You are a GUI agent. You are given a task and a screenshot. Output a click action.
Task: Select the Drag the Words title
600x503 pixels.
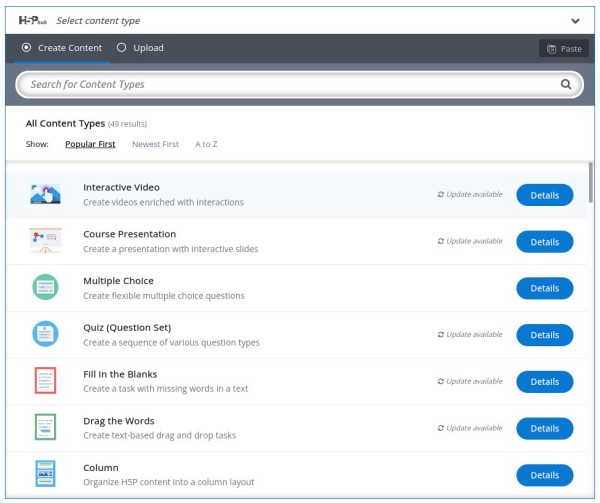coord(119,421)
